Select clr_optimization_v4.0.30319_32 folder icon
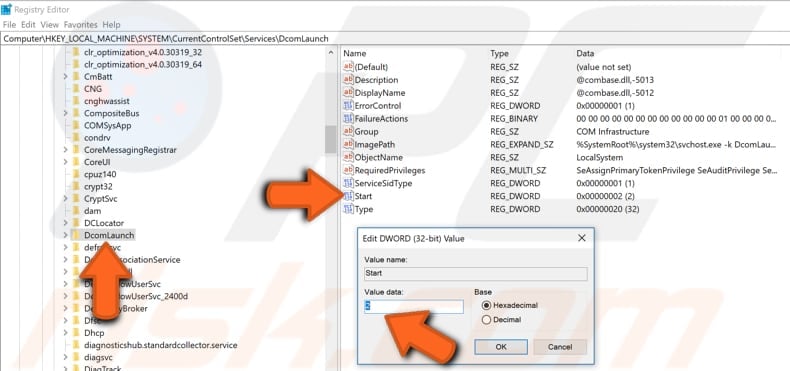The width and height of the screenshot is (790, 371). 76,52
